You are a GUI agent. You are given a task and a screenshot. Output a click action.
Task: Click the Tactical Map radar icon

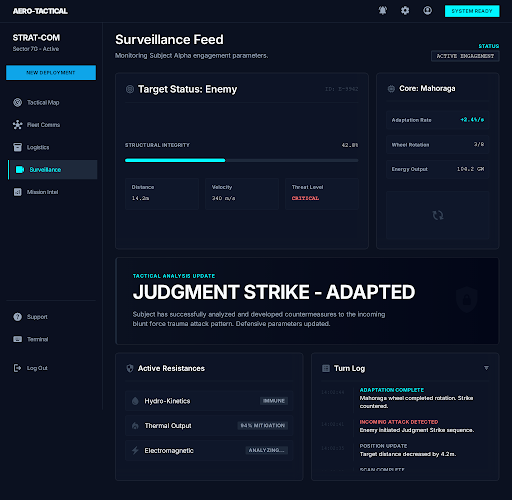coord(18,102)
